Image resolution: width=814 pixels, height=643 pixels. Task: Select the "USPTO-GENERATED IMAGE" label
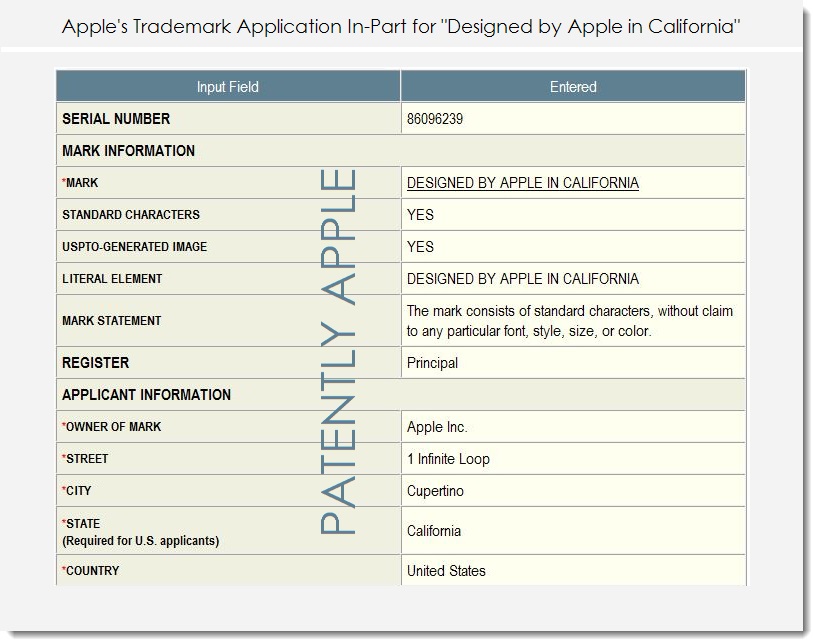pos(134,247)
